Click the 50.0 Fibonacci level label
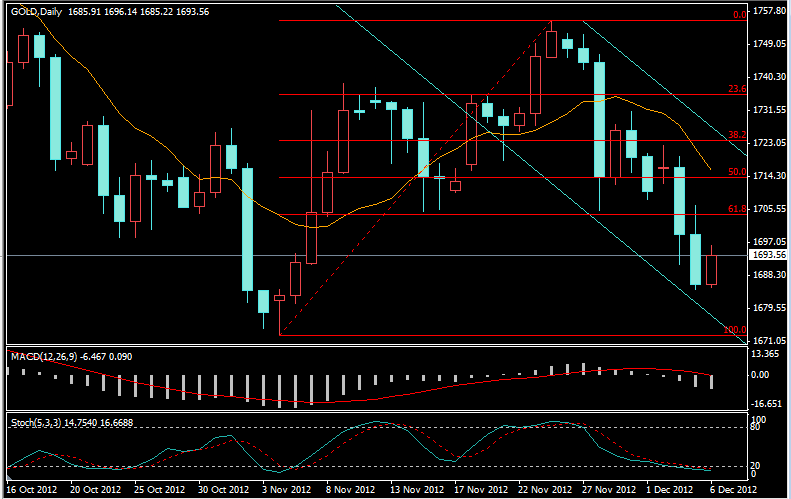Screen dimensions: 791x499 point(737,172)
